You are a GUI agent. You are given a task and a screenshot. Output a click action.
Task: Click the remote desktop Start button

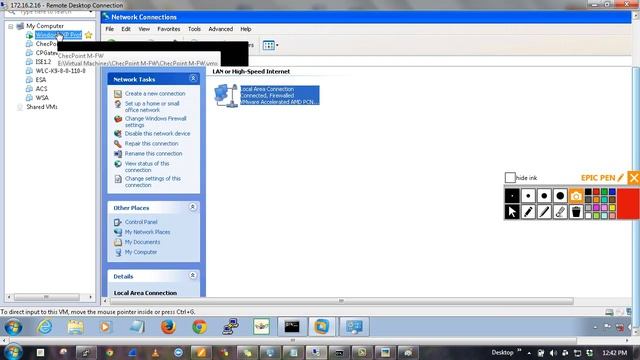13,327
